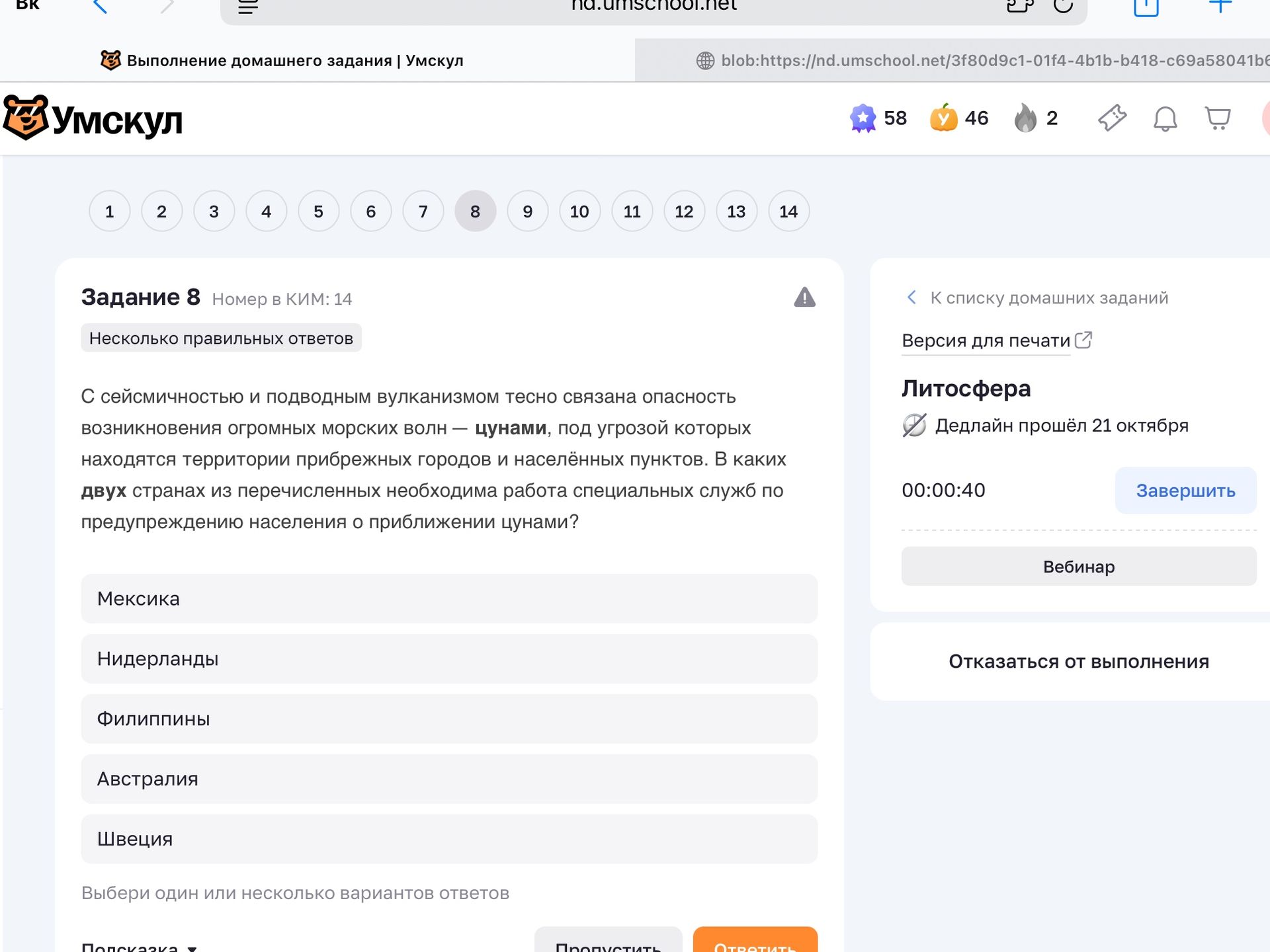
Task: Open task number 5
Action: pos(318,212)
